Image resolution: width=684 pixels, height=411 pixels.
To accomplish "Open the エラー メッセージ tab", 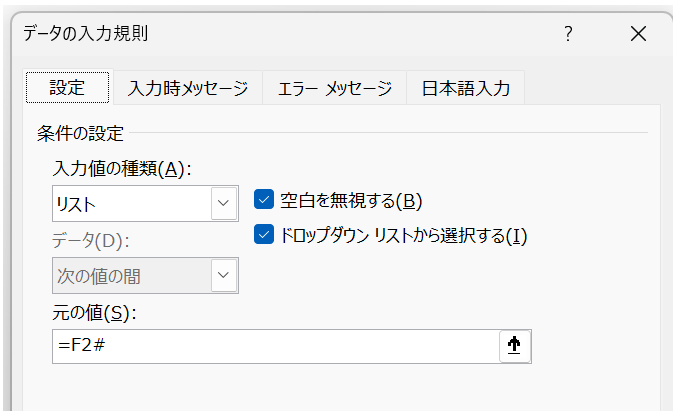I will pyautogui.click(x=335, y=89).
